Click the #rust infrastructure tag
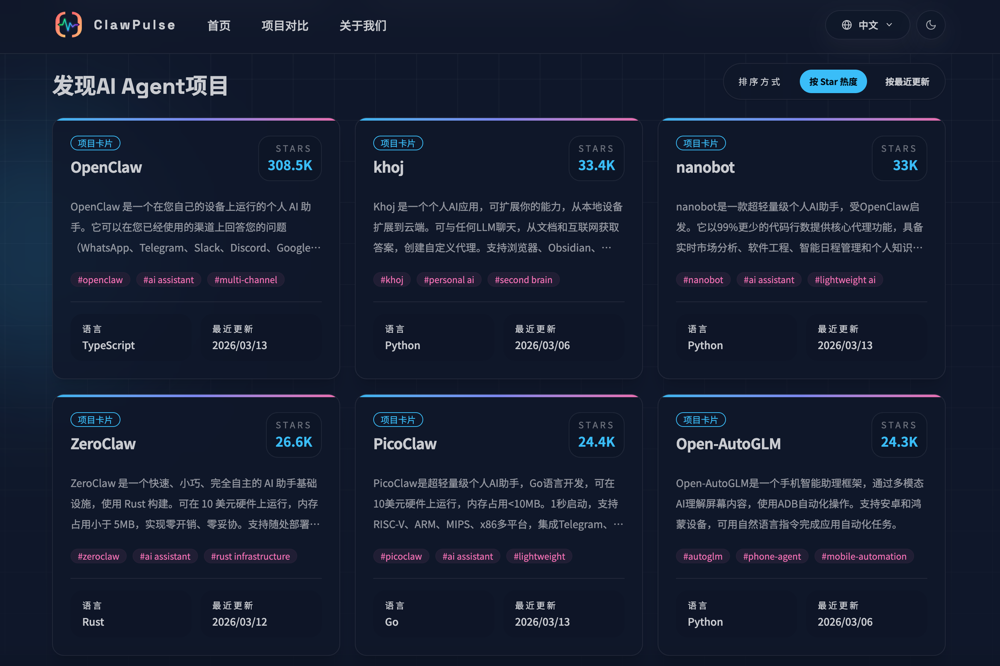 [250, 557]
